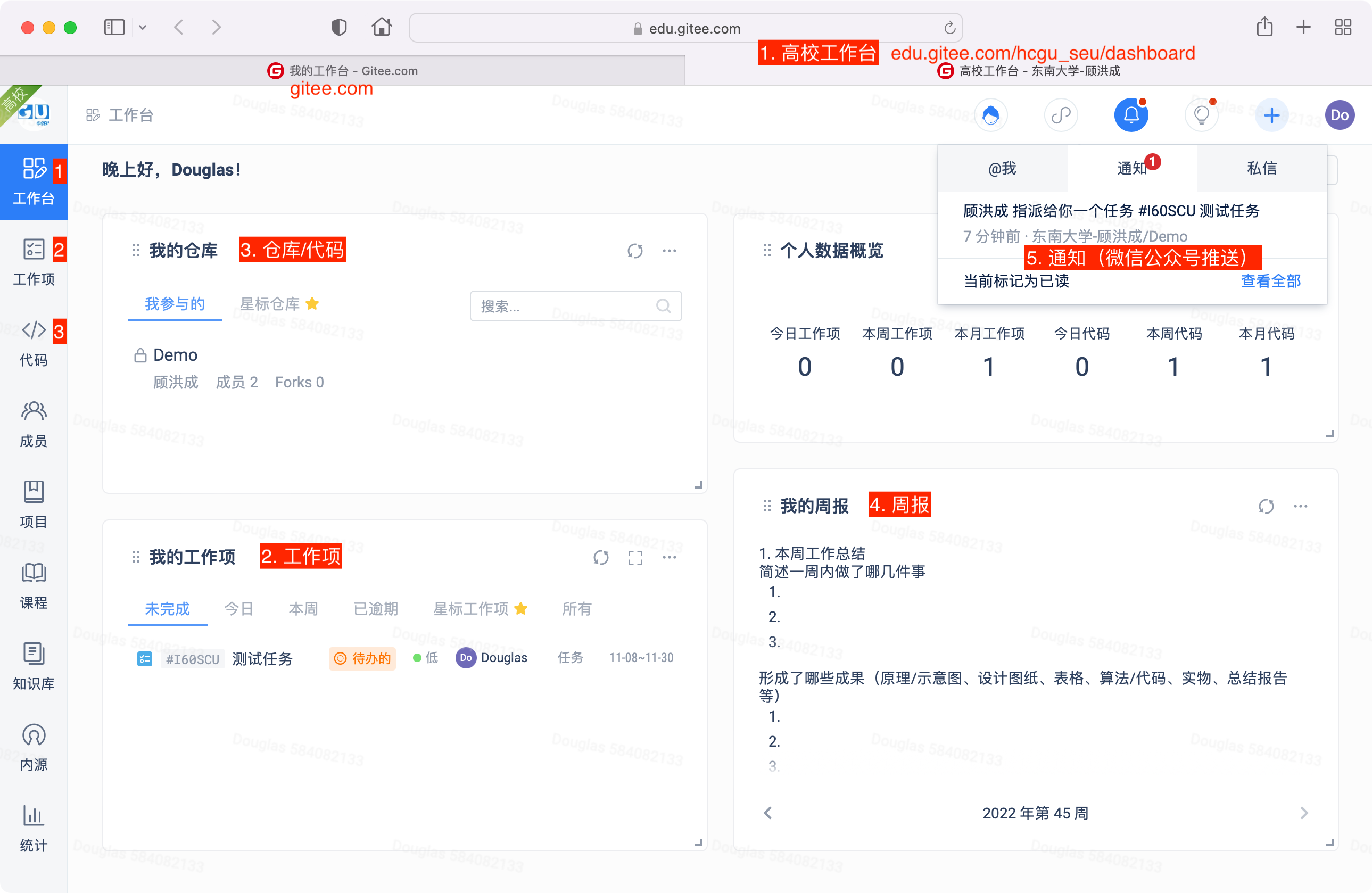Screen dimensions: 1372x893
Task: Select the 本周 work items tab
Action: [303, 609]
